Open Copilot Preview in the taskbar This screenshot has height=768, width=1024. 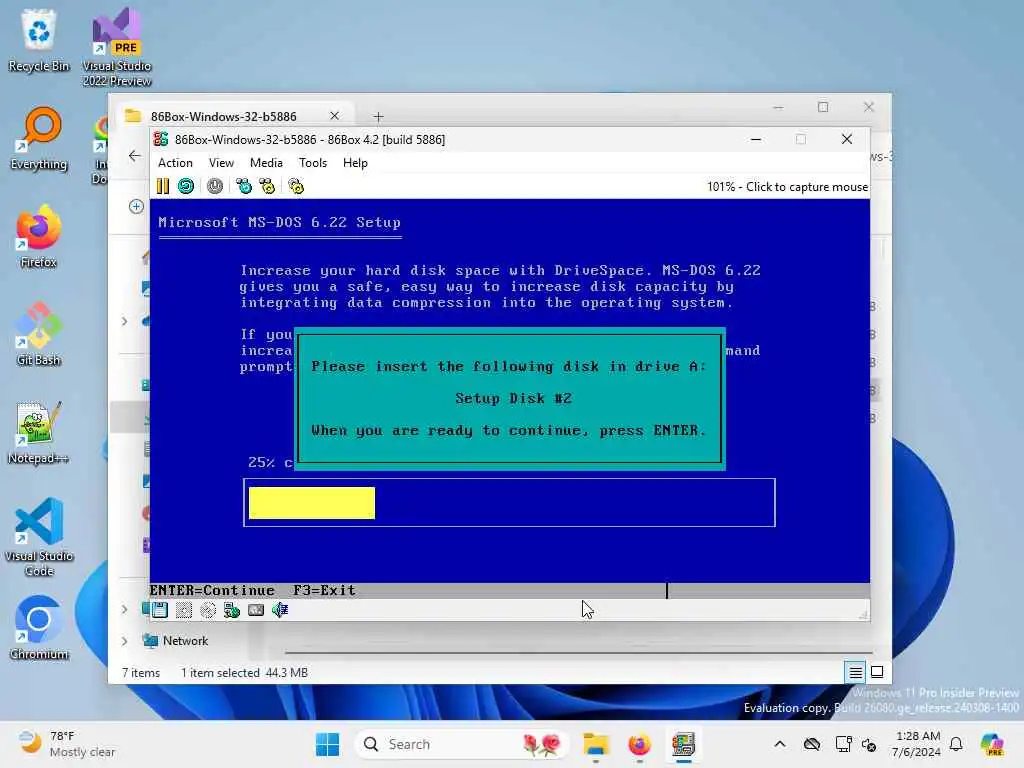pyautogui.click(x=992, y=744)
